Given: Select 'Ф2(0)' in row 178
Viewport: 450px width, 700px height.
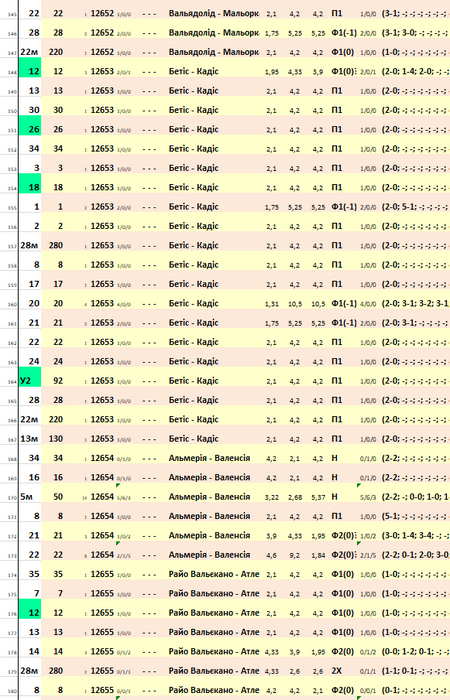Looking at the screenshot, I should coord(342,652).
